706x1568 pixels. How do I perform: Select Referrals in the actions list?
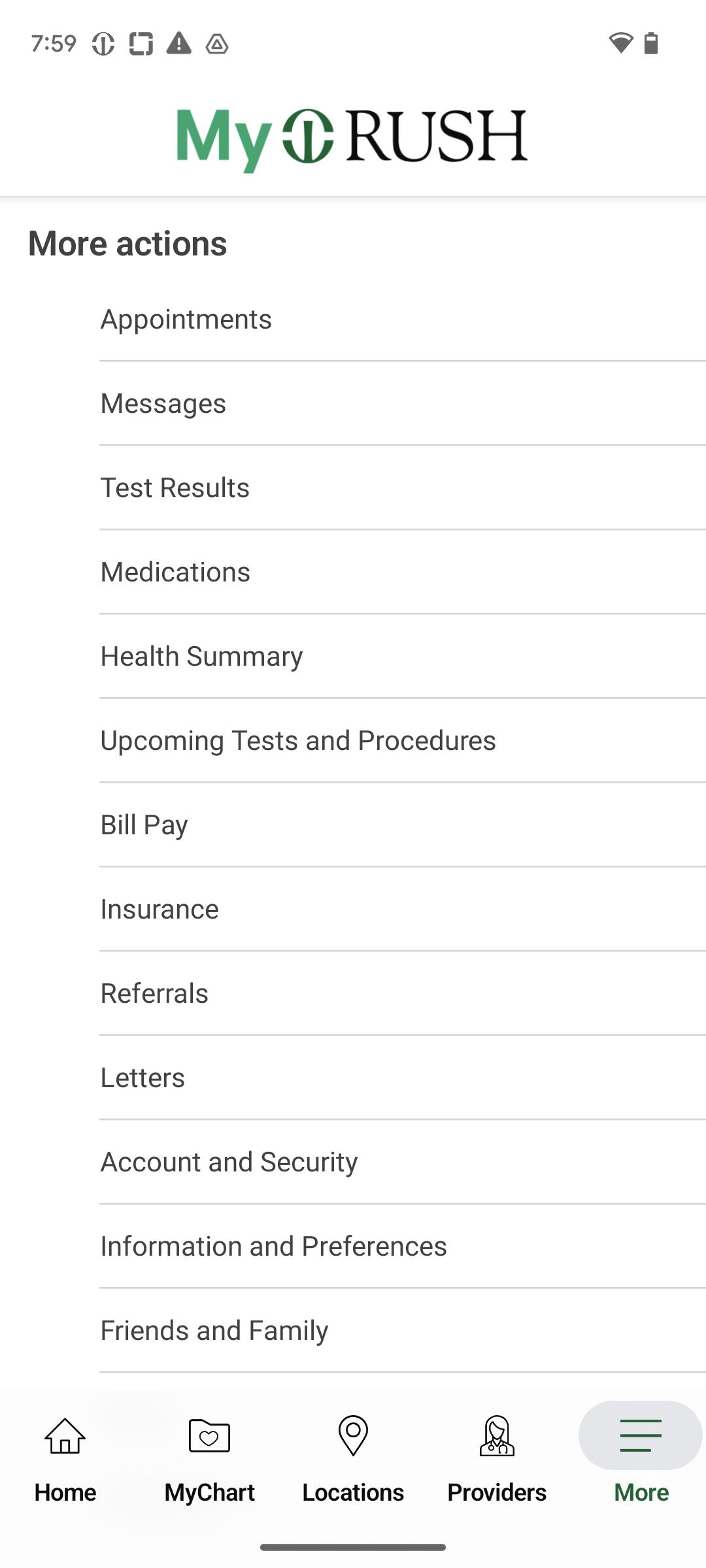coord(403,994)
